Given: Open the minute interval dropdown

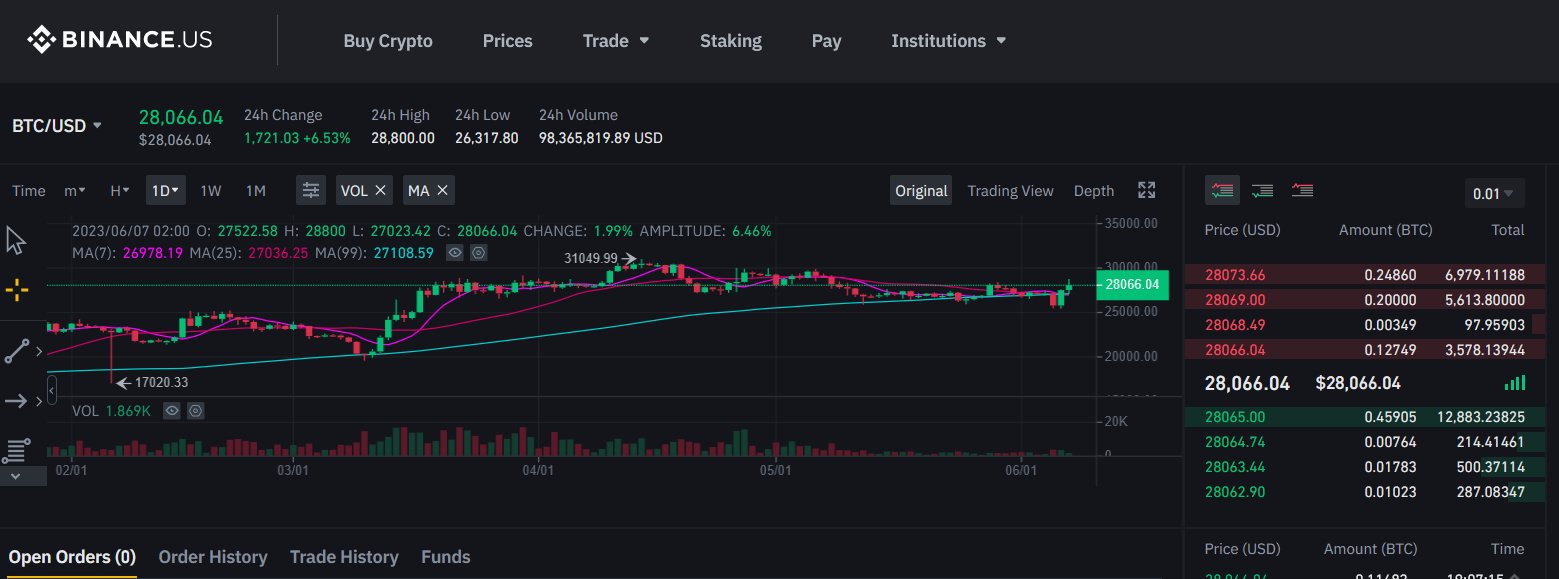Looking at the screenshot, I should pyautogui.click(x=74, y=190).
